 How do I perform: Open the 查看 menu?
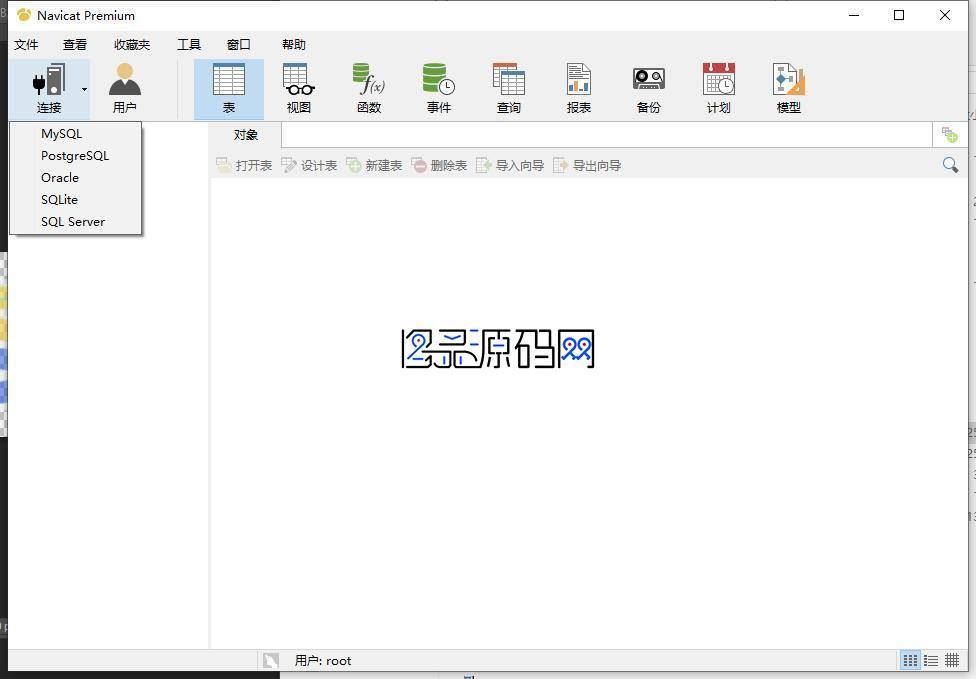pos(75,45)
